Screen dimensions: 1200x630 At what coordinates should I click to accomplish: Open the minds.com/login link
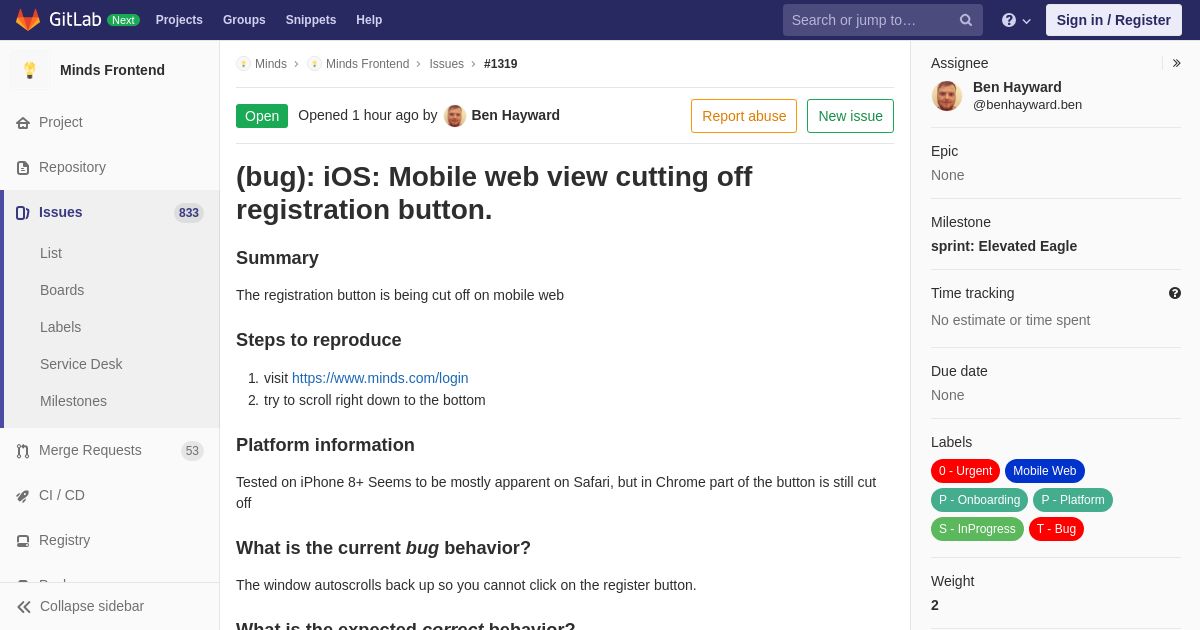[380, 378]
